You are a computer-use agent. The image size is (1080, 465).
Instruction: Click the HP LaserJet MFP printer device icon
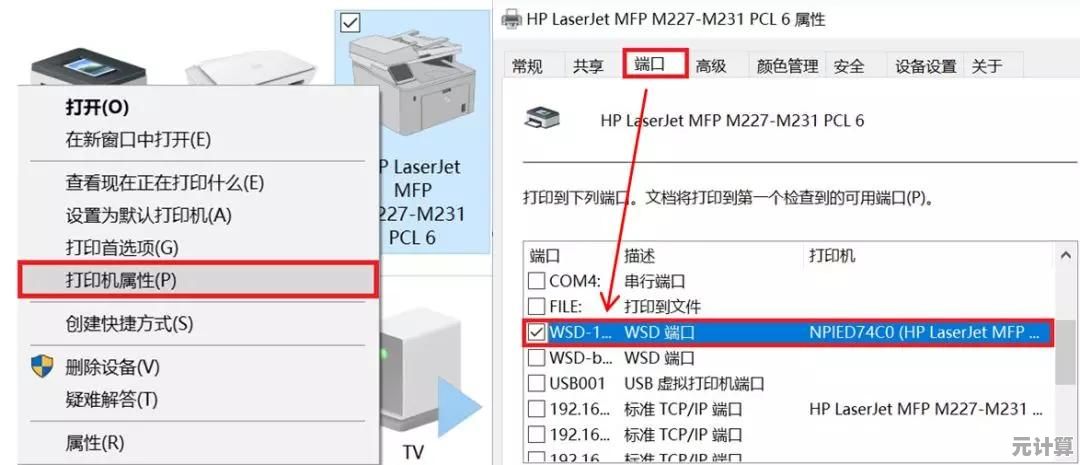click(x=411, y=84)
